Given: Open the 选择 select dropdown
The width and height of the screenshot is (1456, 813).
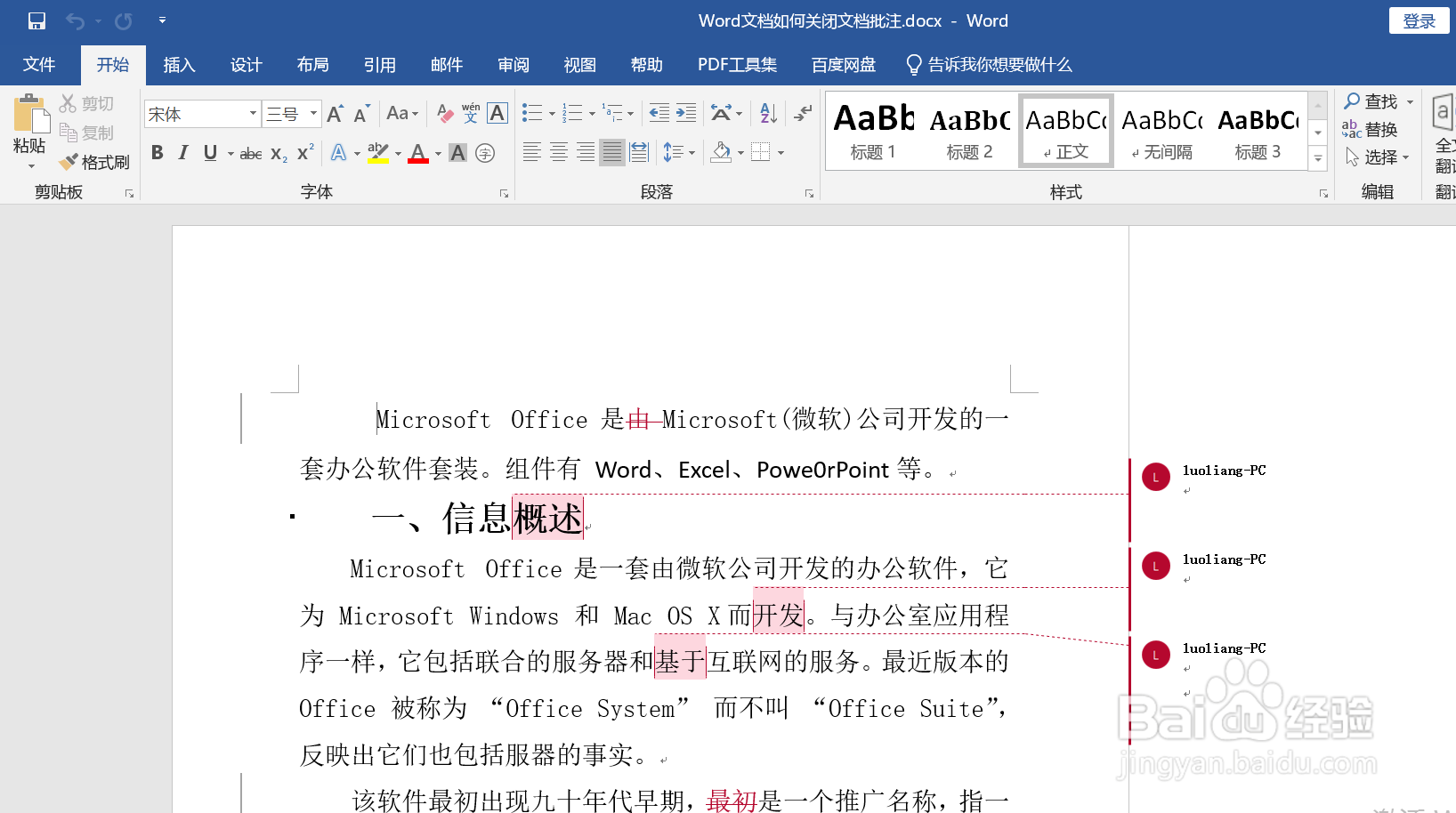Looking at the screenshot, I should [x=1378, y=157].
